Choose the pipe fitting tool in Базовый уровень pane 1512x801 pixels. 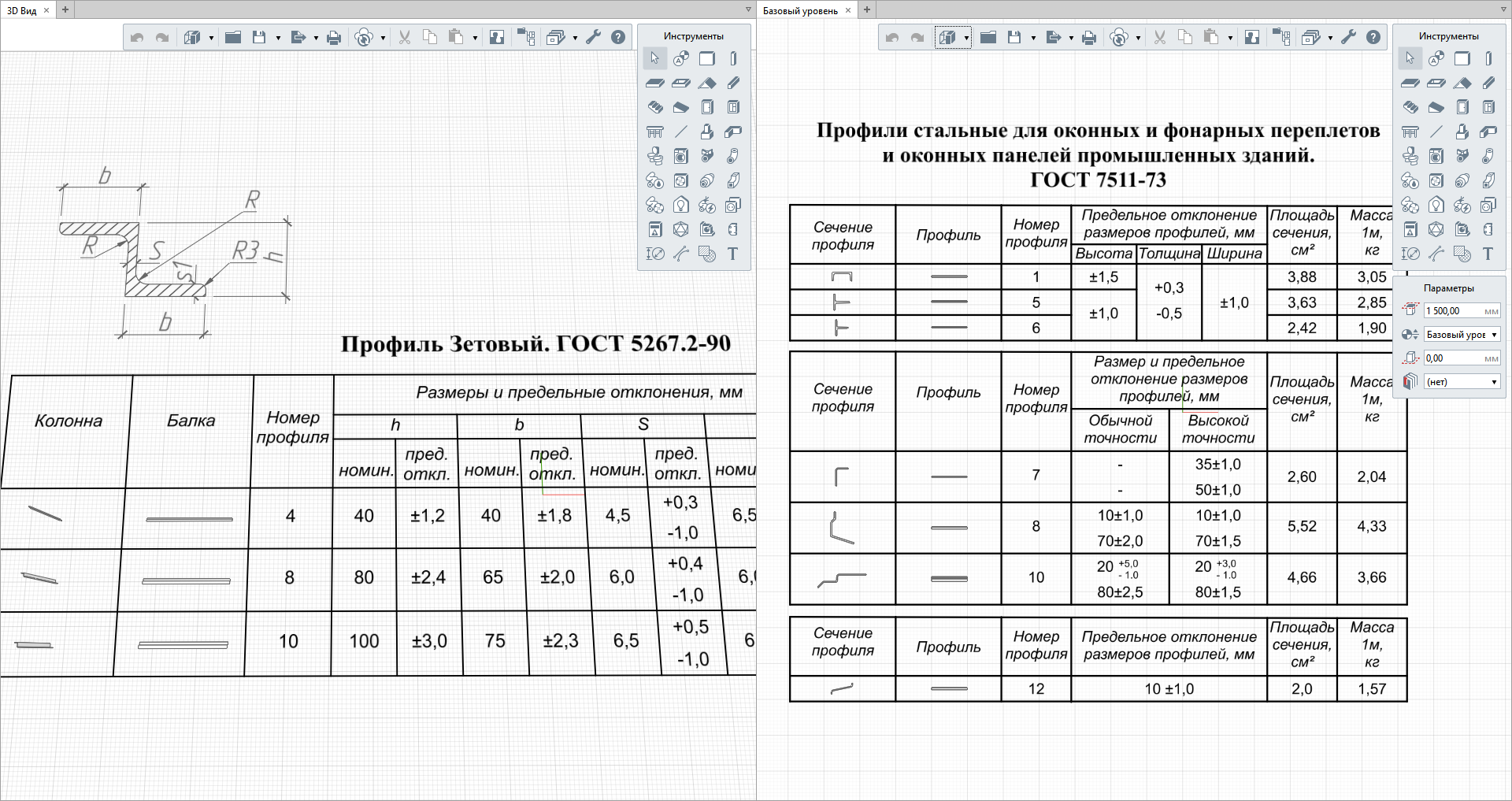pyautogui.click(x=1488, y=156)
